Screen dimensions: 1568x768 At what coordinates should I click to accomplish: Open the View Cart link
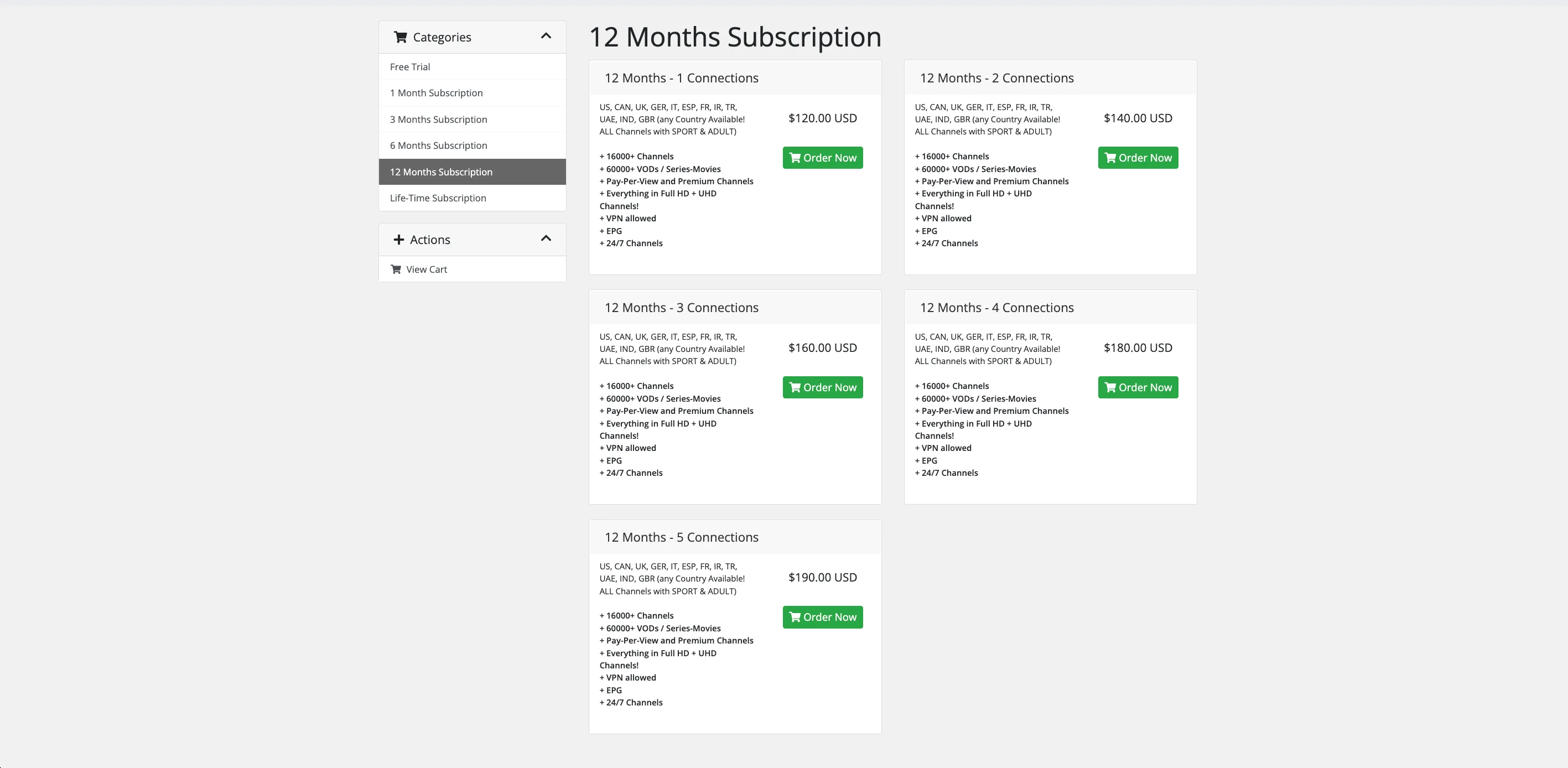[426, 269]
